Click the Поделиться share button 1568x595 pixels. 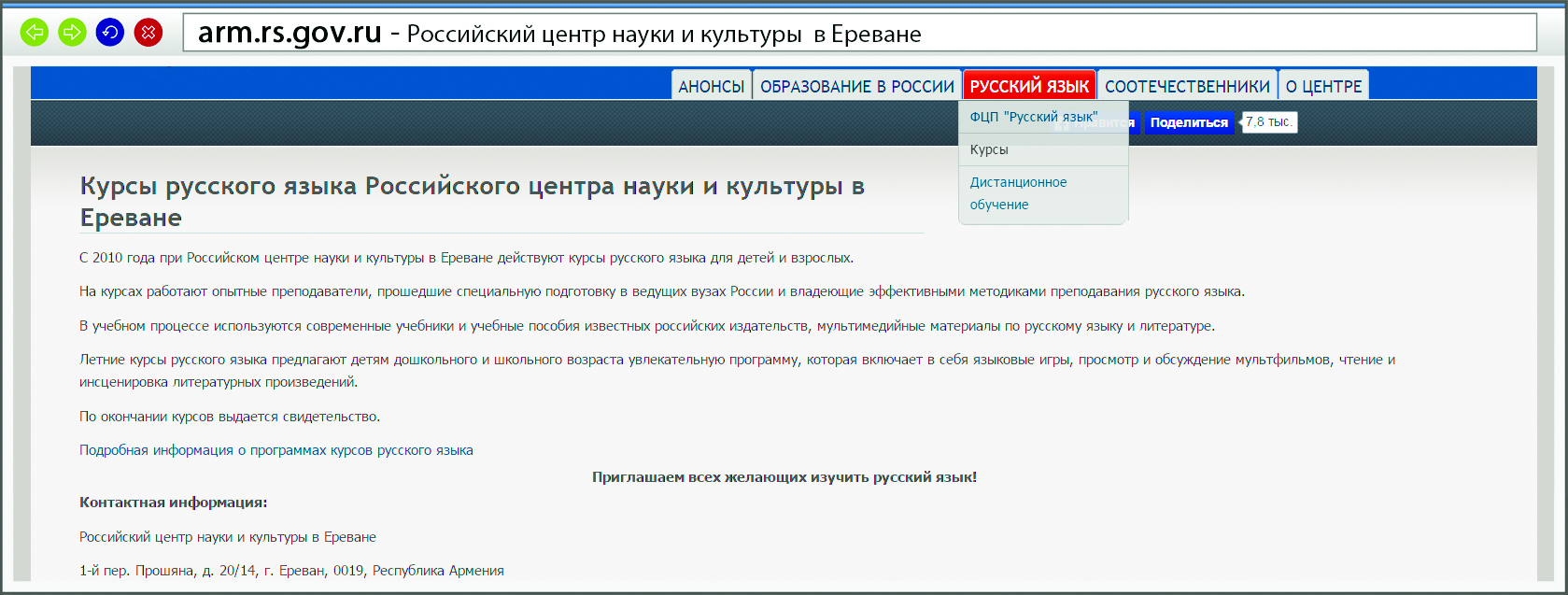point(1189,122)
